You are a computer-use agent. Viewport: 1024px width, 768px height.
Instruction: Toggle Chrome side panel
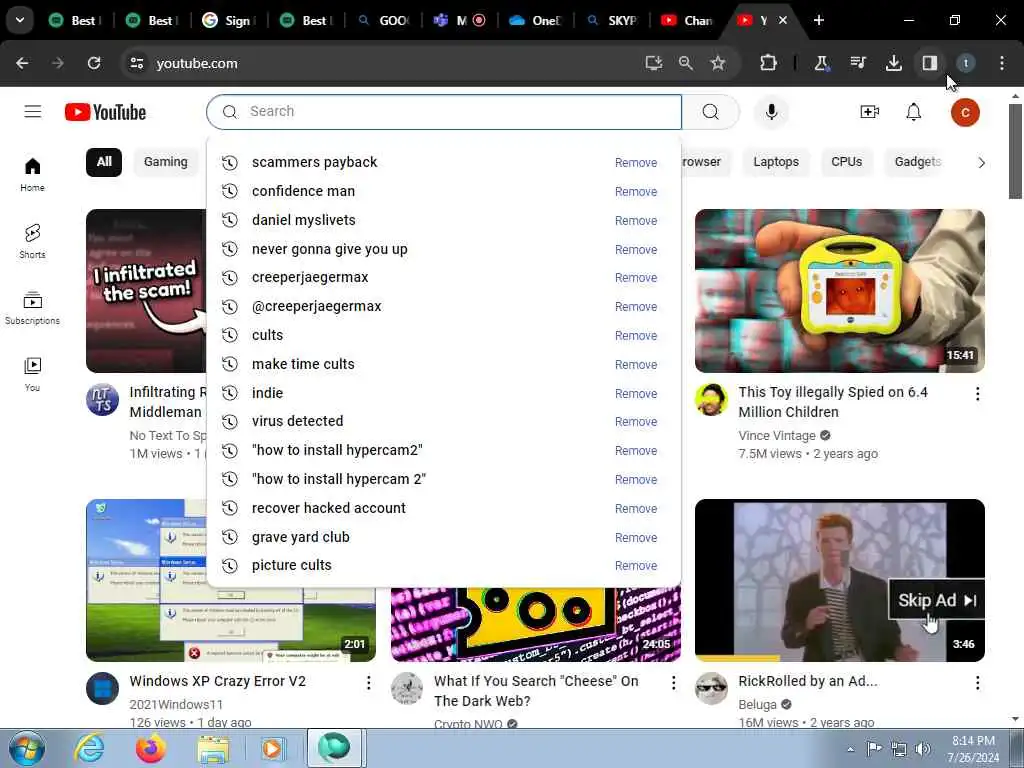pyautogui.click(x=929, y=63)
